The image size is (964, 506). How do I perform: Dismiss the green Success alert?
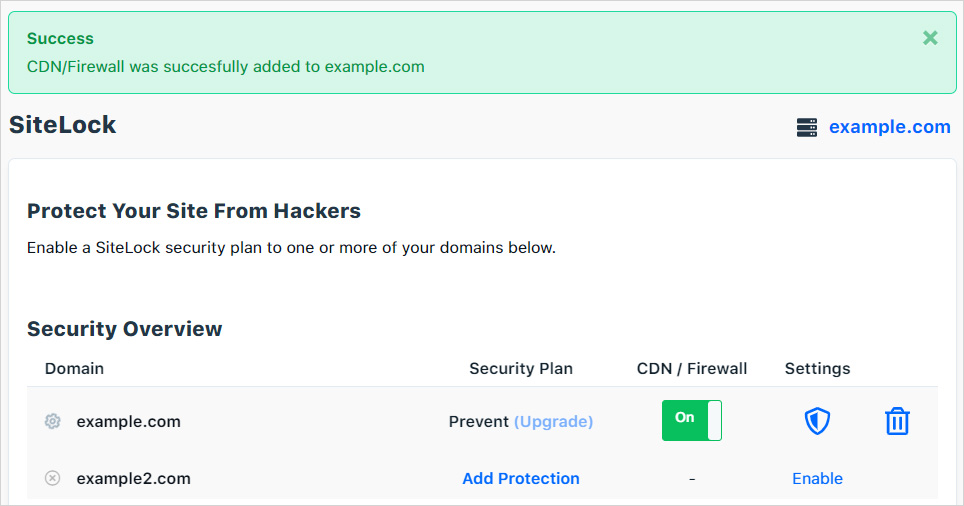tap(930, 38)
